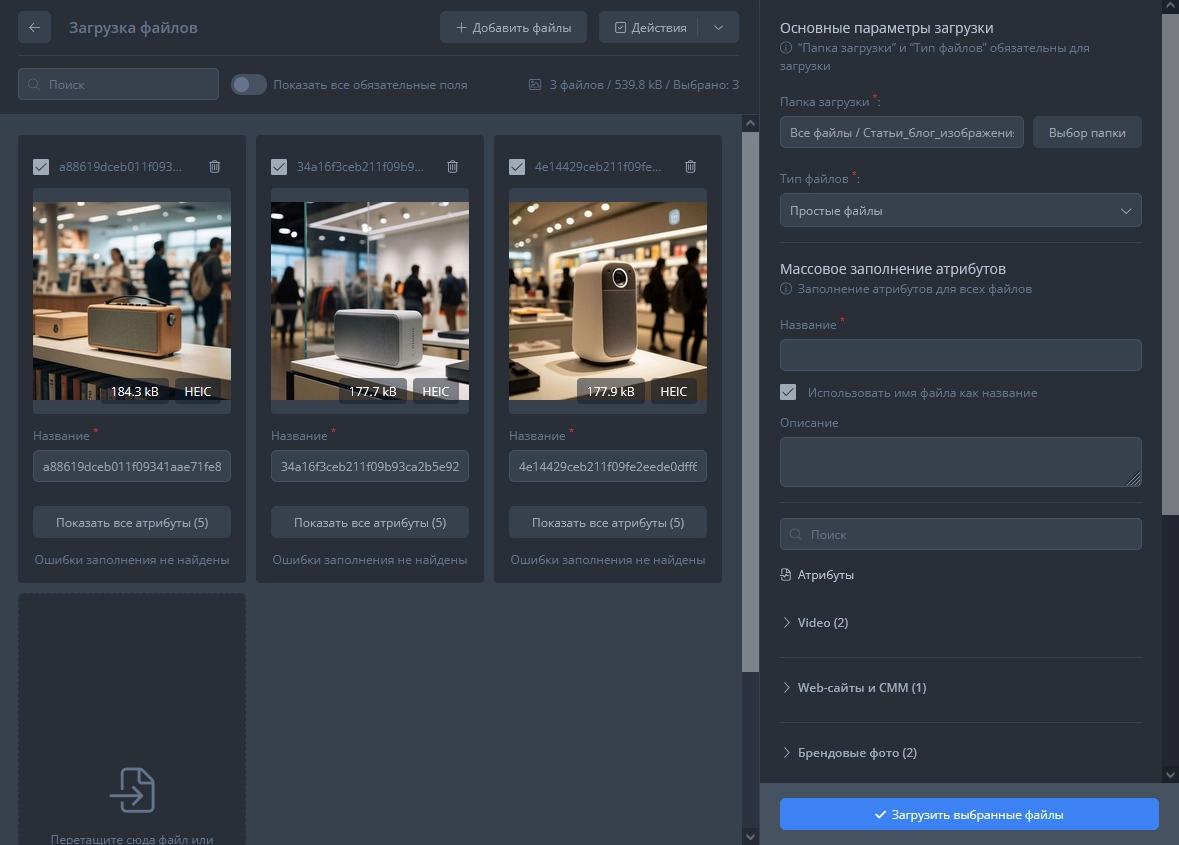Image resolution: width=1179 pixels, height=845 pixels.
Task: Uncheck the a88619dceb011f093 file checkbox
Action: 41,167
